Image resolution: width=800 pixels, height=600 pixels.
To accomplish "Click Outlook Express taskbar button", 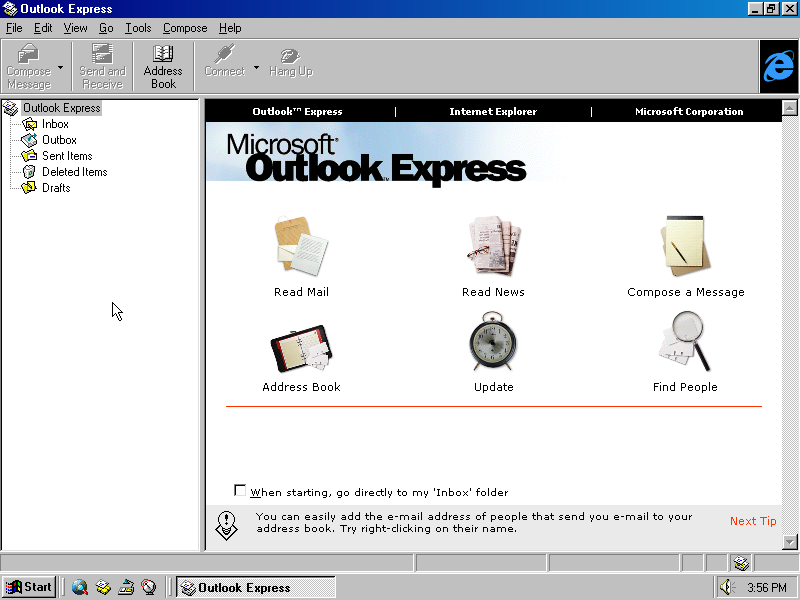I will [x=256, y=587].
